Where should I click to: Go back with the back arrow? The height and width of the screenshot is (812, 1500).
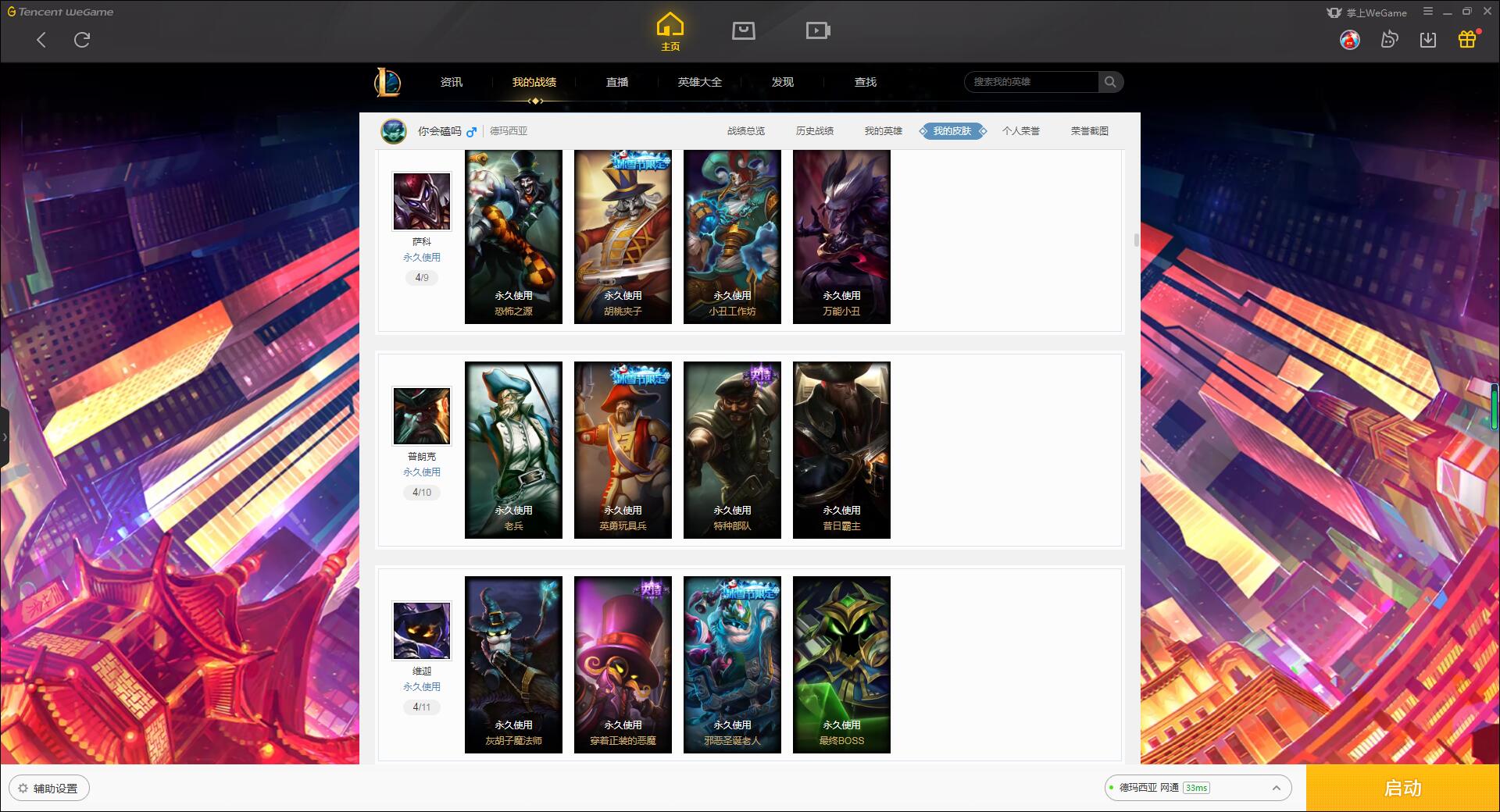(x=41, y=40)
